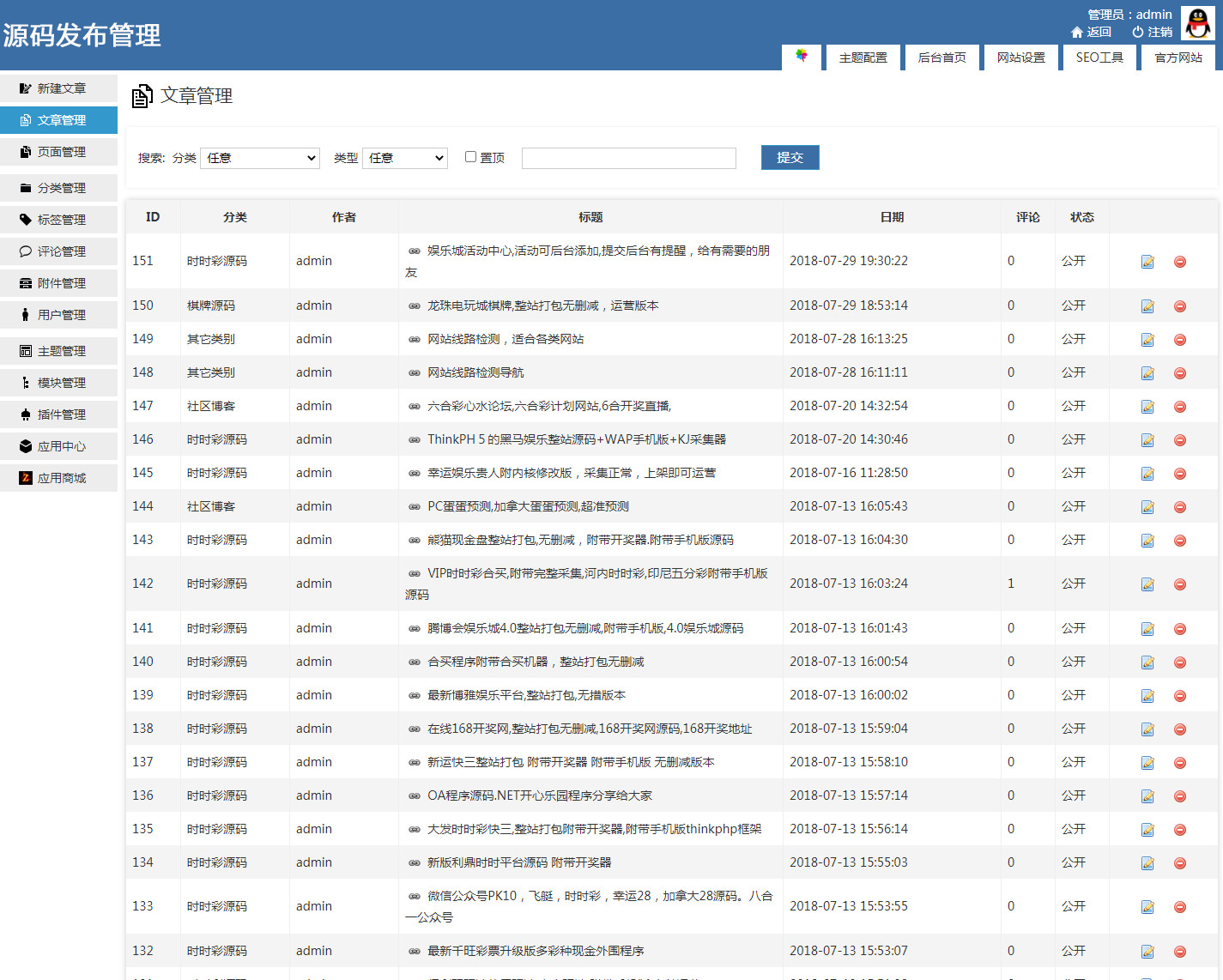Delete article 132 with red icon
The height and width of the screenshot is (980, 1223).
coord(1180,952)
